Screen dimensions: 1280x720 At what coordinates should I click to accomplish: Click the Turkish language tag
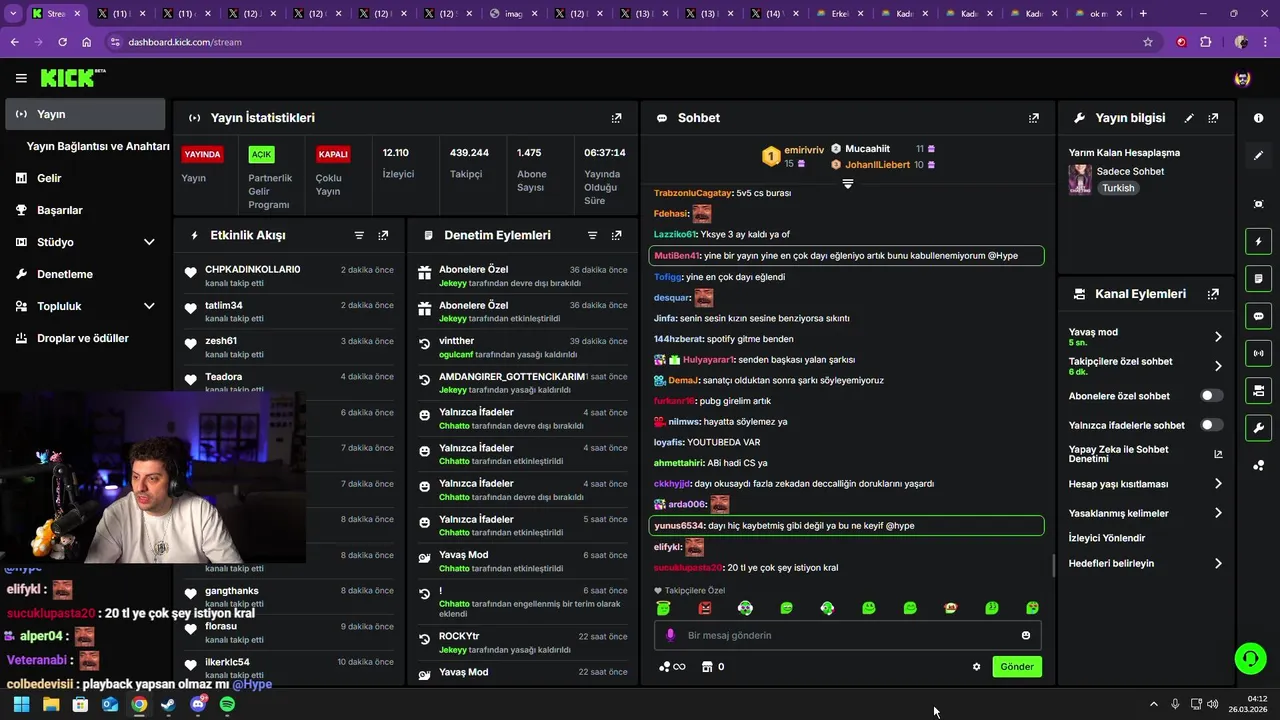pos(1118,188)
